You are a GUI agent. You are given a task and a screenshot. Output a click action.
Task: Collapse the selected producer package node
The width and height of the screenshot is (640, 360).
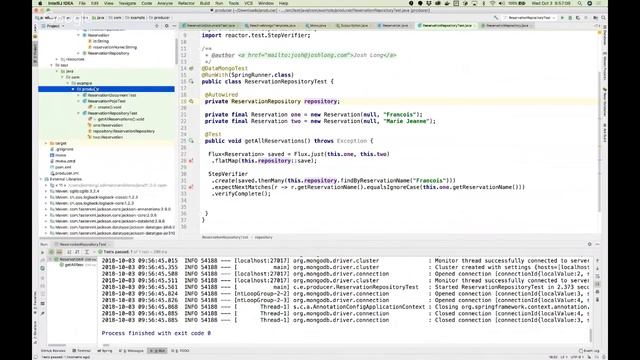tap(73, 89)
